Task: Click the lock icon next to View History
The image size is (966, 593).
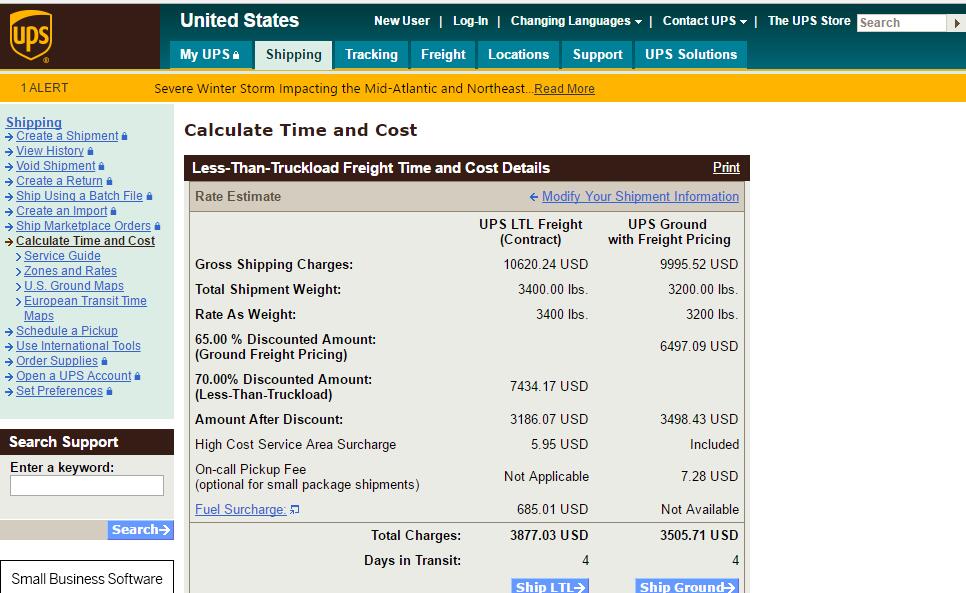Action: pyautogui.click(x=91, y=151)
